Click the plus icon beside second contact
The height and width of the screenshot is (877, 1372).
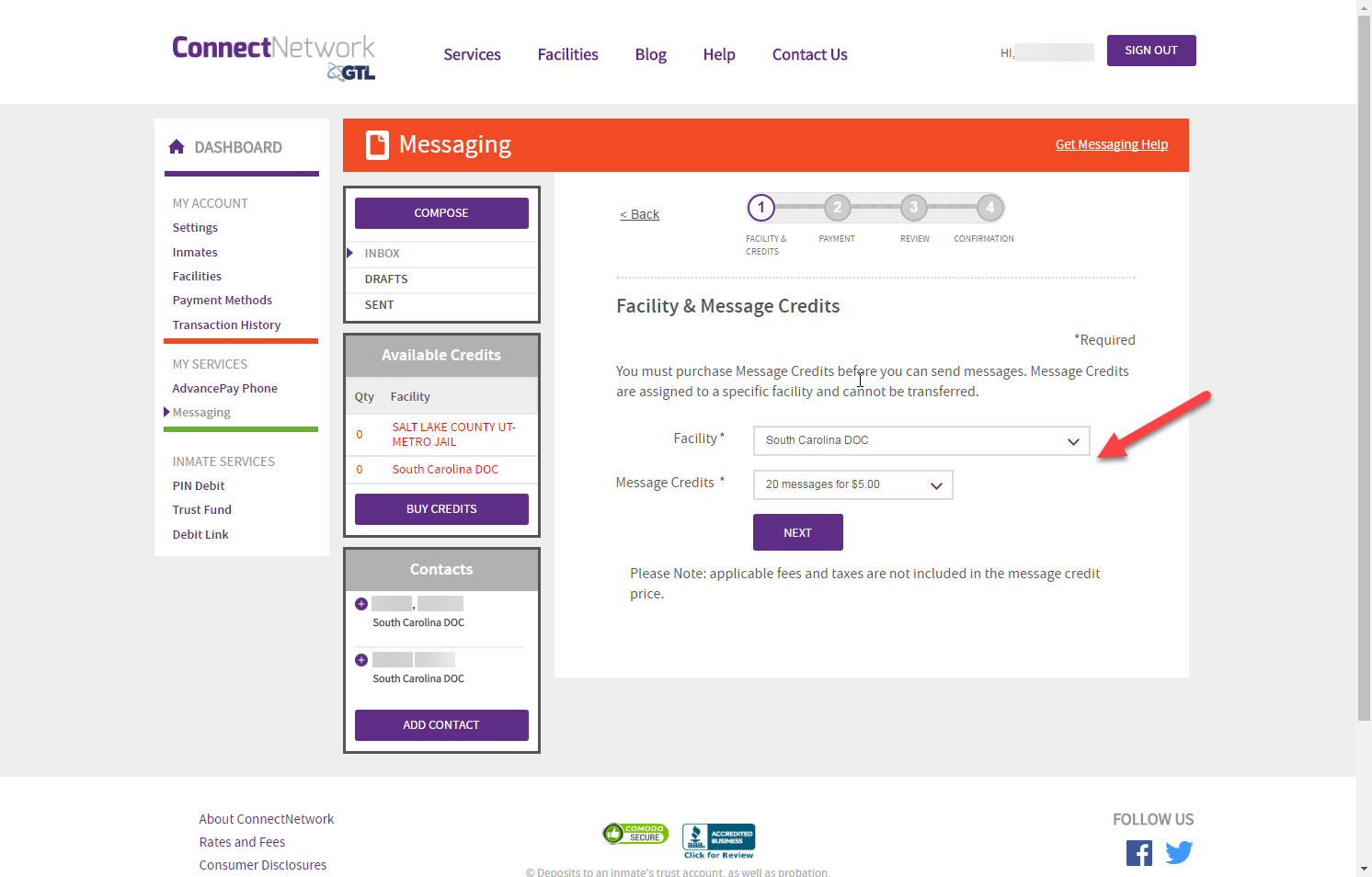[x=361, y=660]
